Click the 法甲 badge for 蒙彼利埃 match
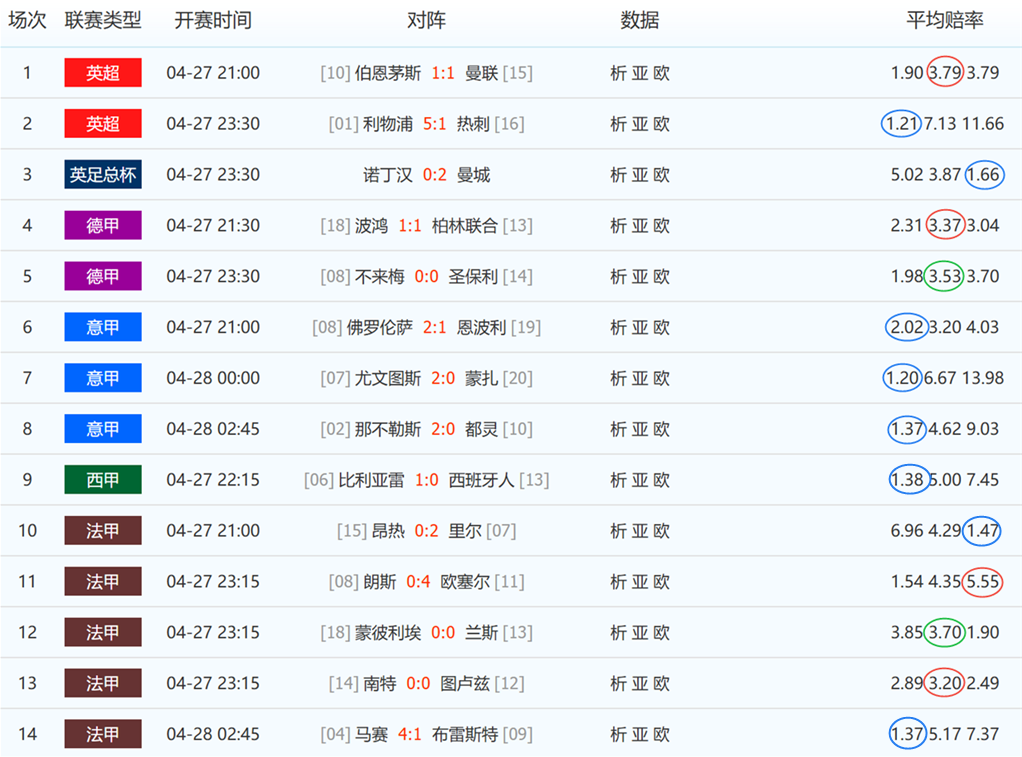 point(103,632)
